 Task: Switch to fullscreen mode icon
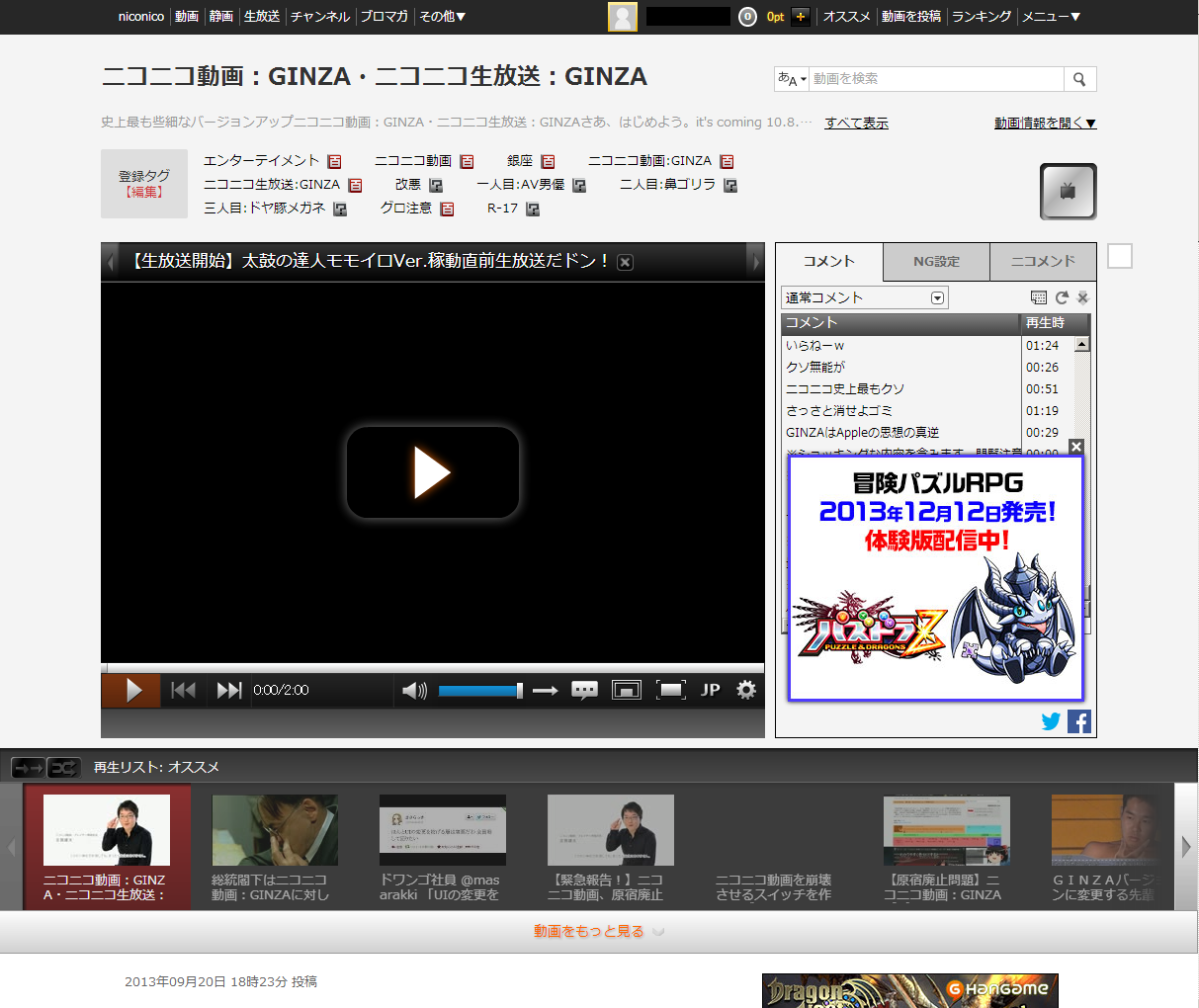point(670,690)
